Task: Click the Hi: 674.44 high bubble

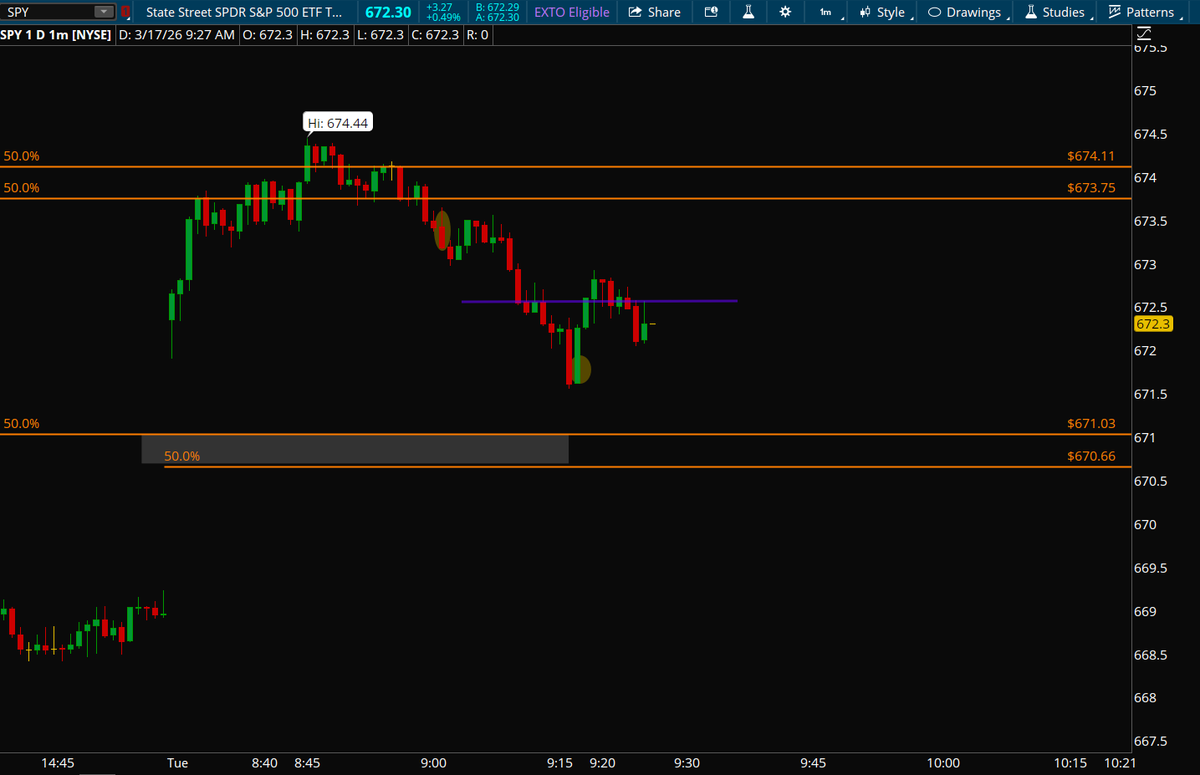Action: click(x=340, y=123)
